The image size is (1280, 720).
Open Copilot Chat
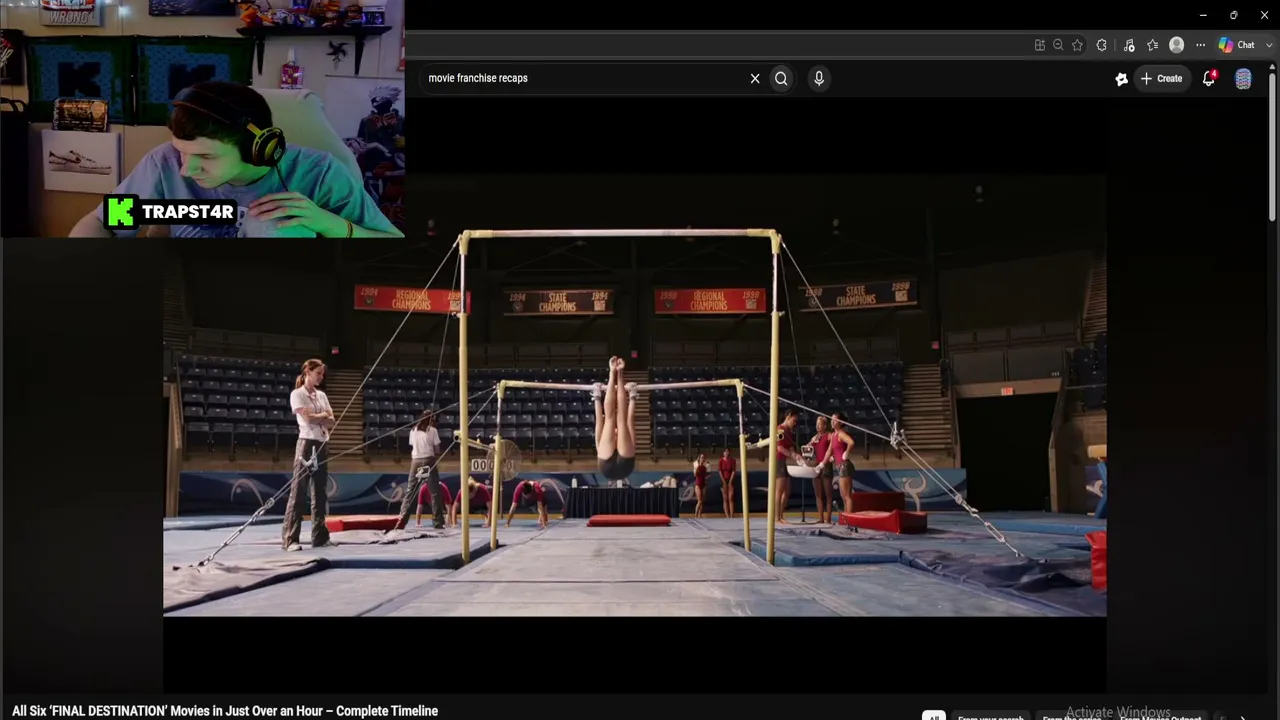(x=1236, y=45)
